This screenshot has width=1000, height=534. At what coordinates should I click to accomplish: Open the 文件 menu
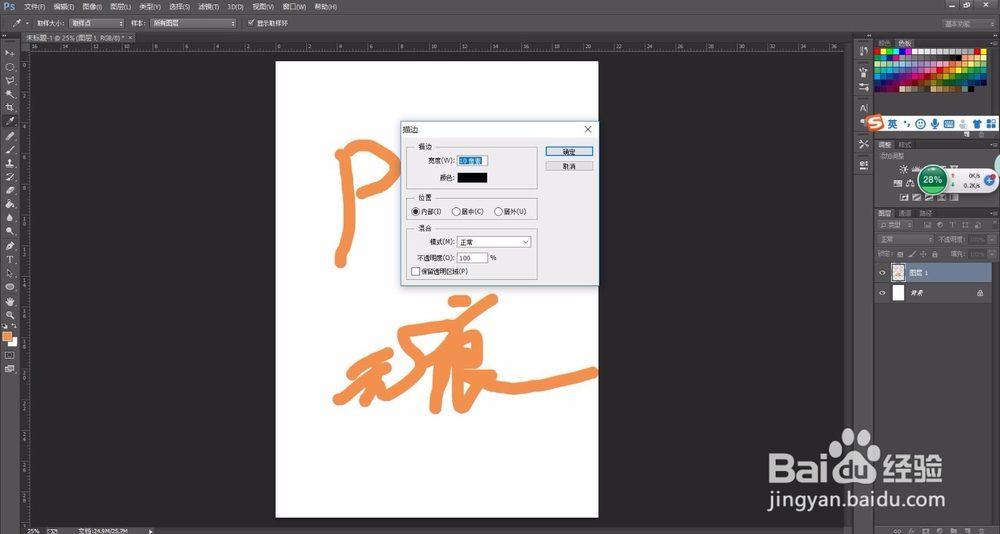point(34,7)
